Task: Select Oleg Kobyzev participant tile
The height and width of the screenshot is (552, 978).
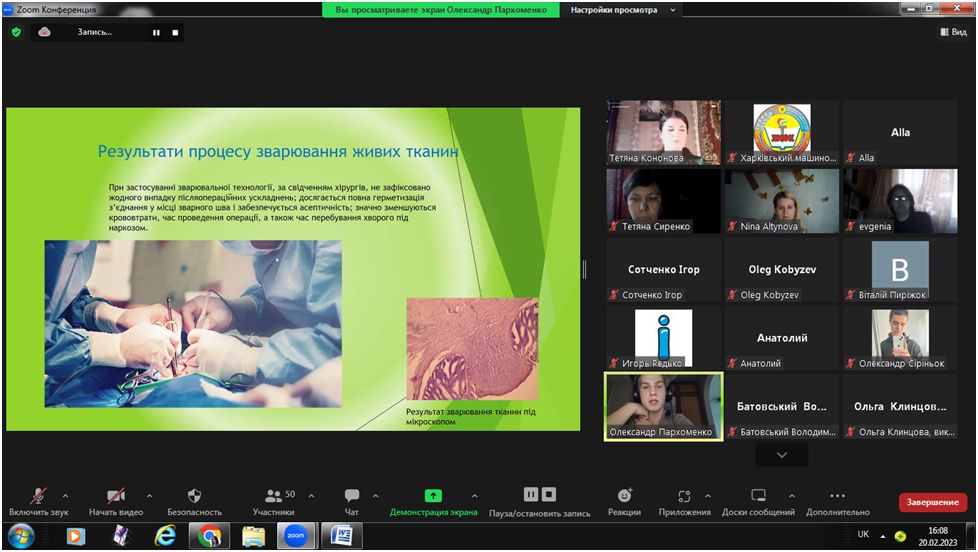Action: coord(782,269)
